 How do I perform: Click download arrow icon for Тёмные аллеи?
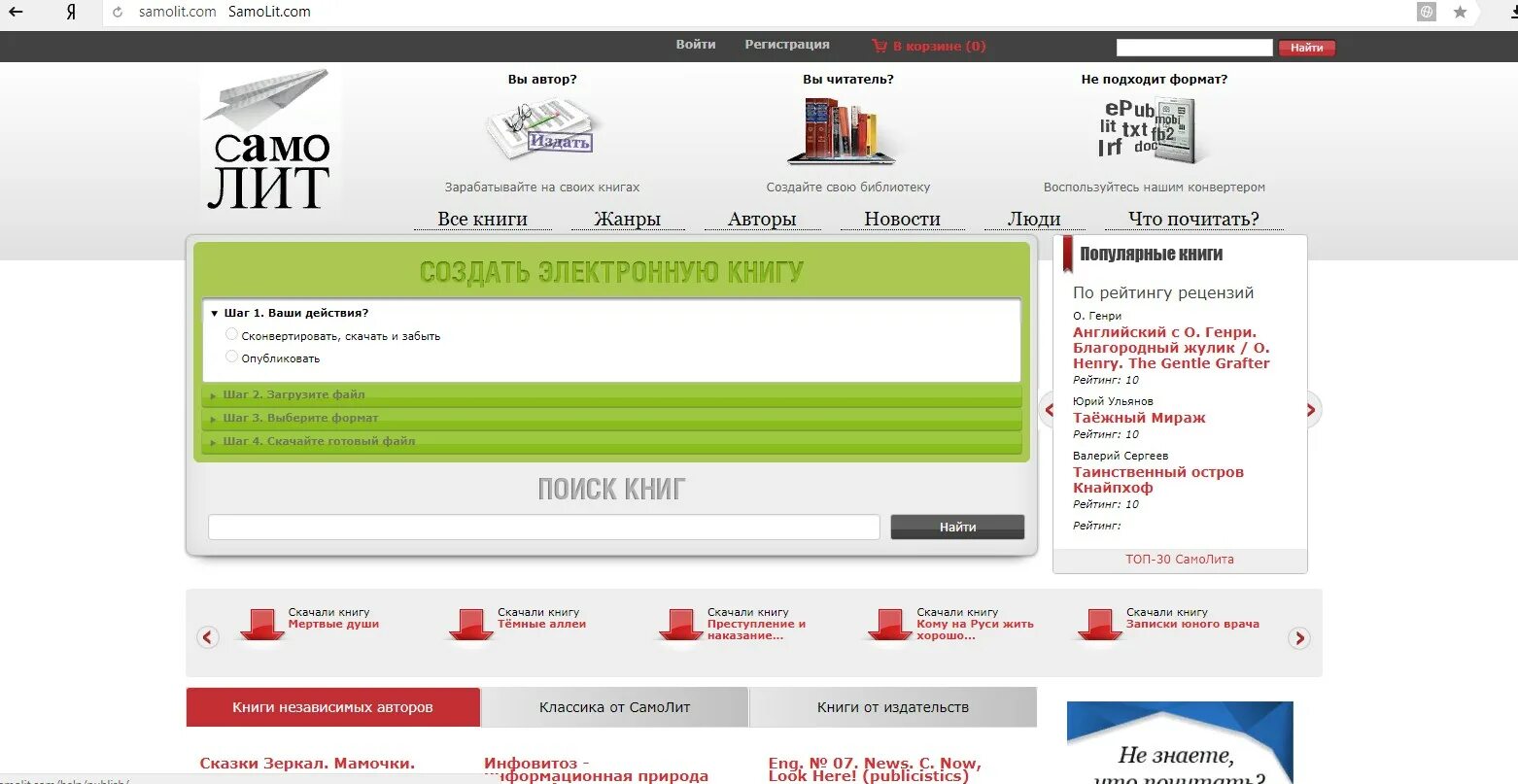click(x=471, y=625)
